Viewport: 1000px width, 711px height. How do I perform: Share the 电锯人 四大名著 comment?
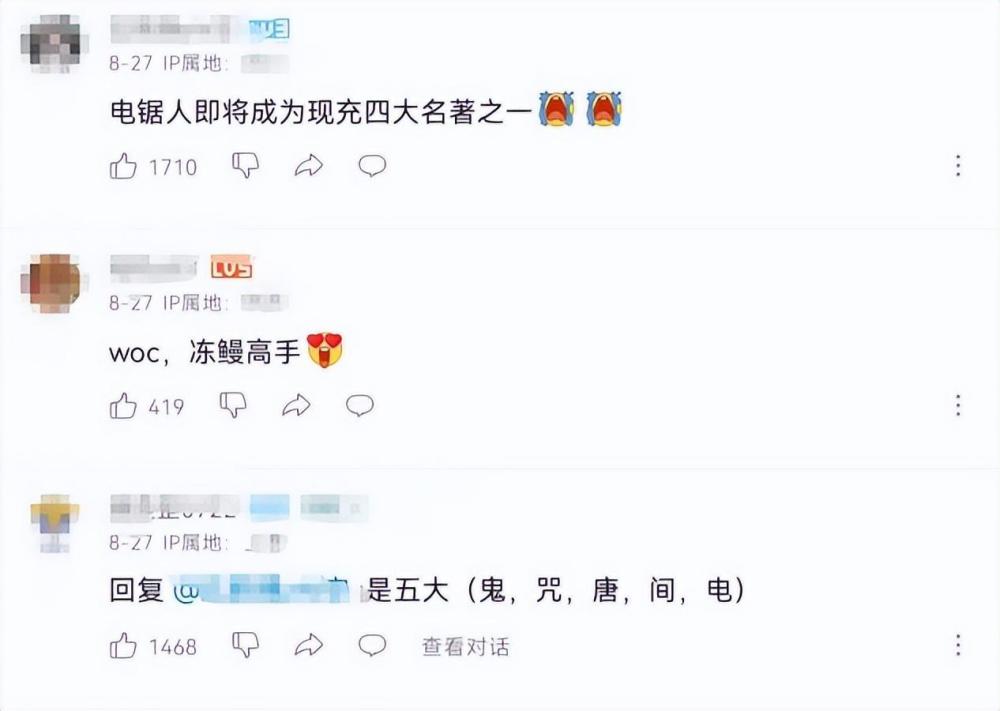point(309,166)
